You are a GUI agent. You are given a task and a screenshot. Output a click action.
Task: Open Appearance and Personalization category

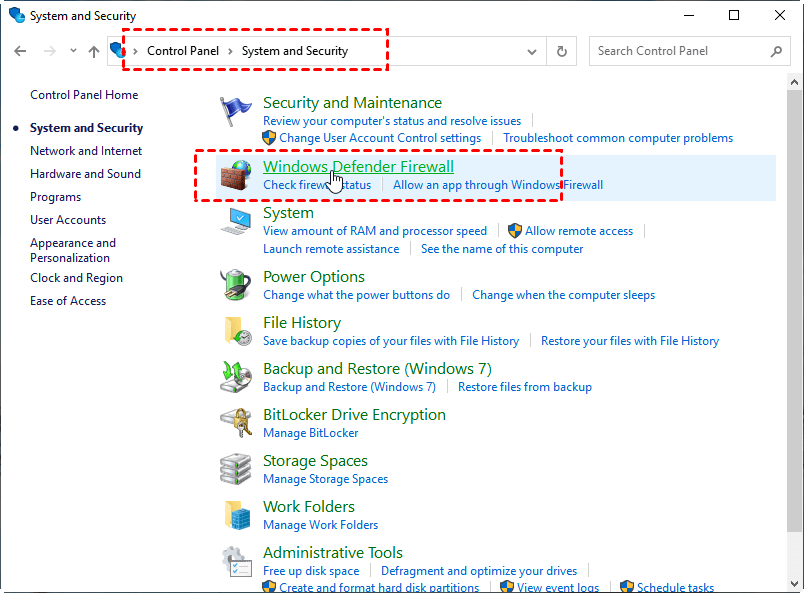[73, 250]
